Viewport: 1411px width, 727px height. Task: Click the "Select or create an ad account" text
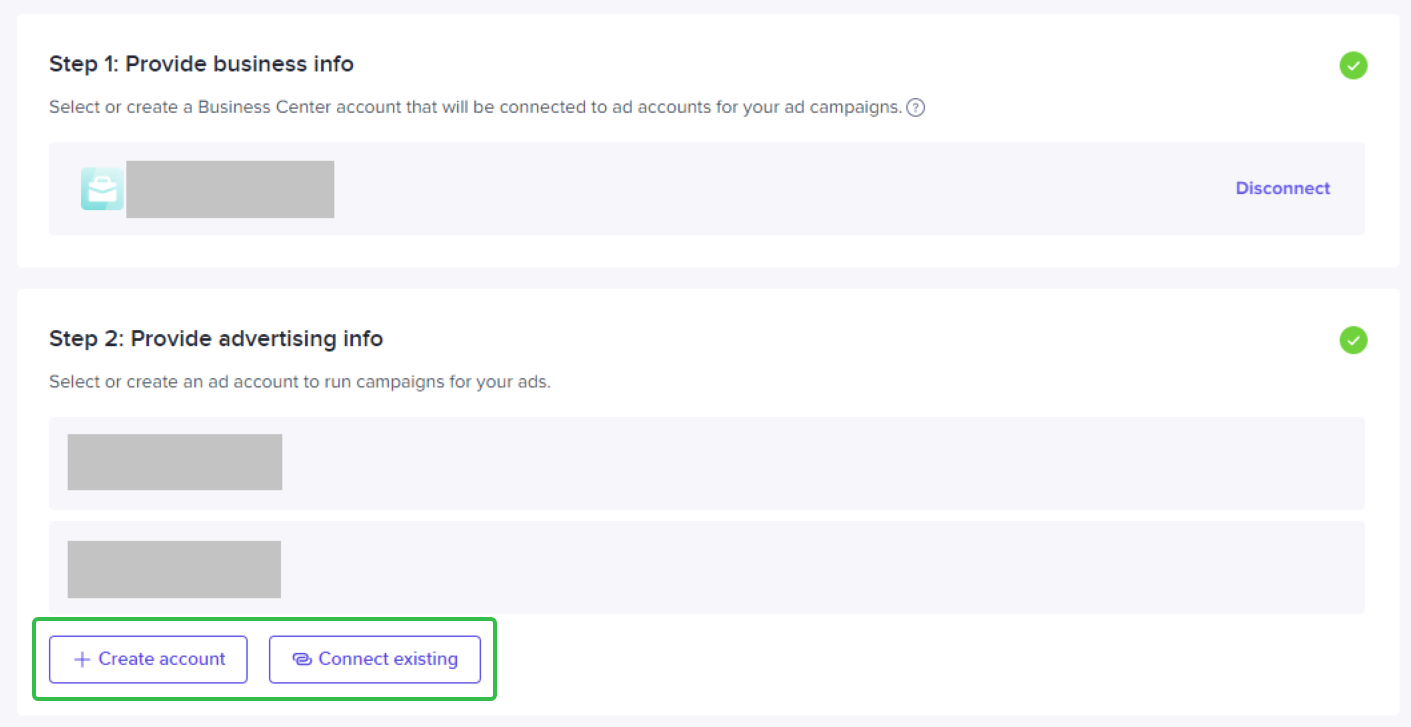tap(300, 382)
